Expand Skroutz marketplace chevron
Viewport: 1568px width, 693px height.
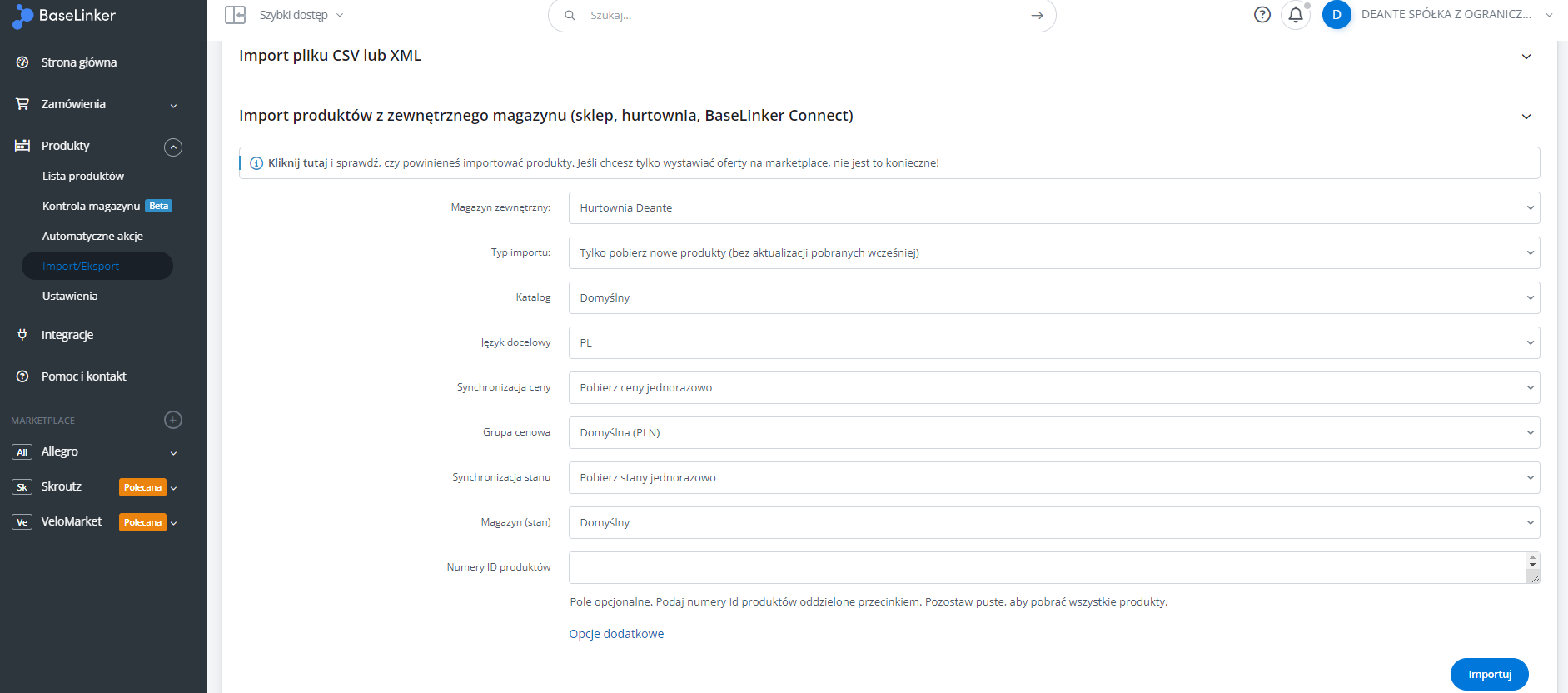pyautogui.click(x=173, y=488)
